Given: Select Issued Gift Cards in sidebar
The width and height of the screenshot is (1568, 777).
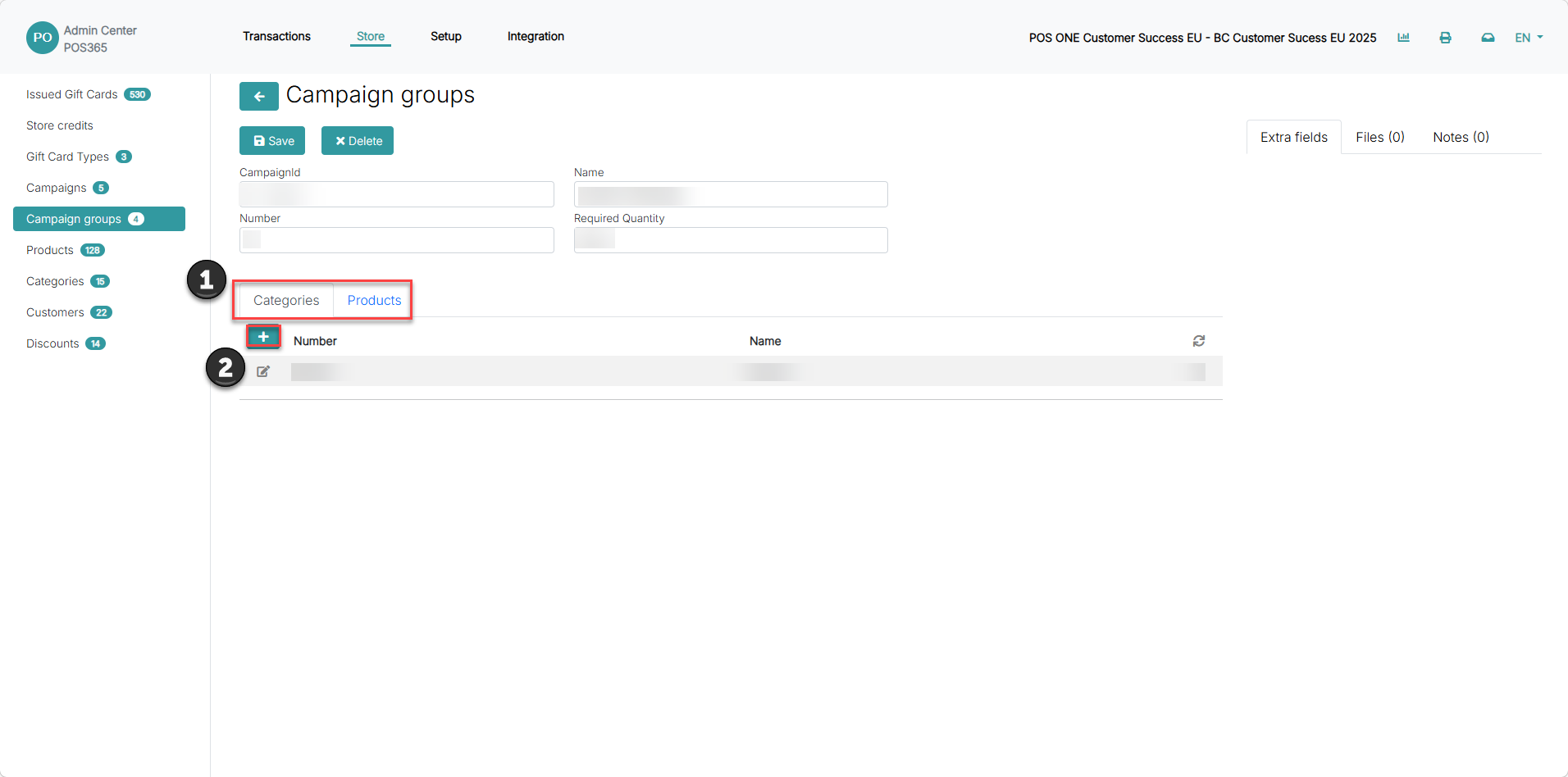Looking at the screenshot, I should (89, 94).
